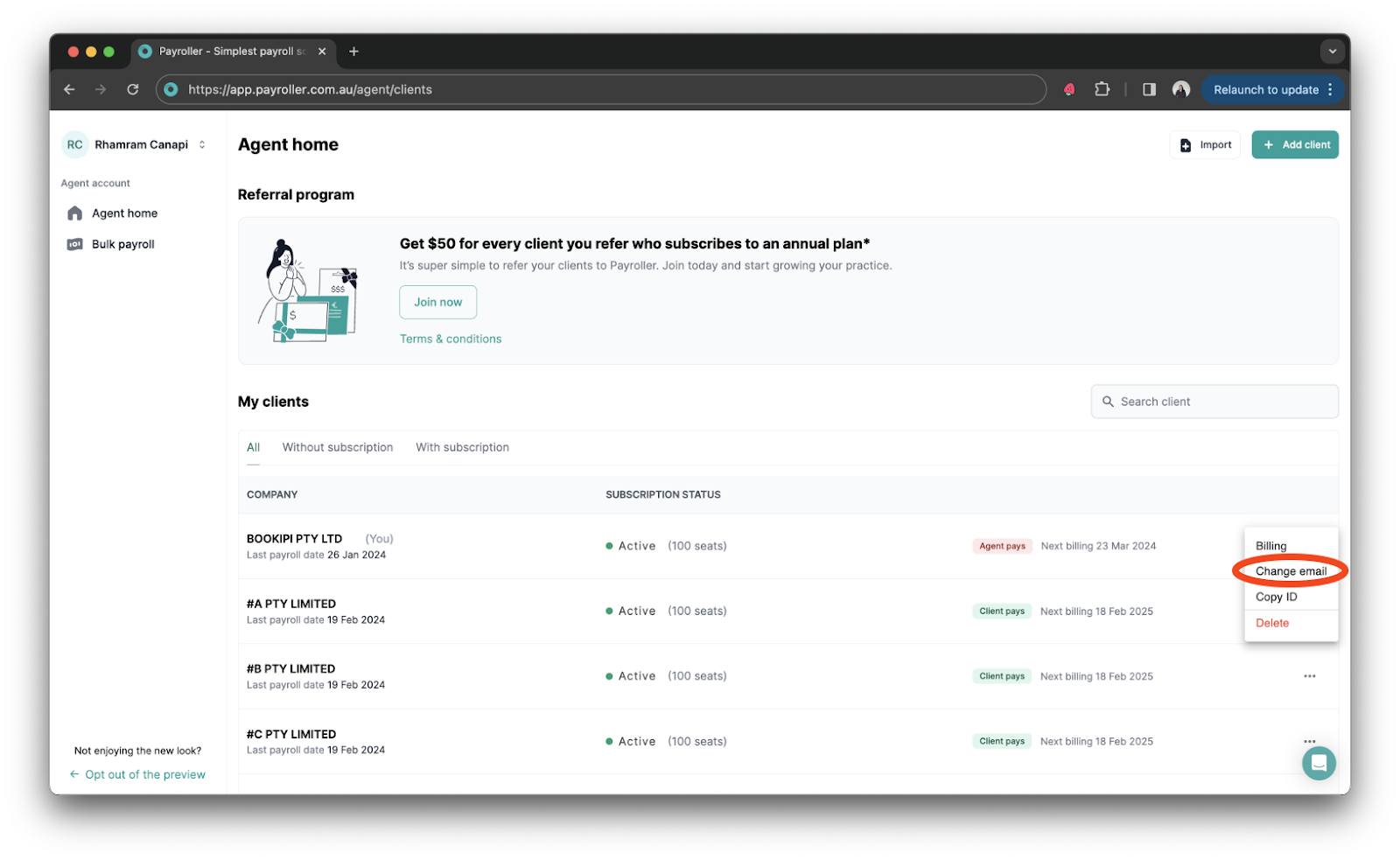Switch to Without subscription tab
The image size is (1400, 860).
[338, 447]
